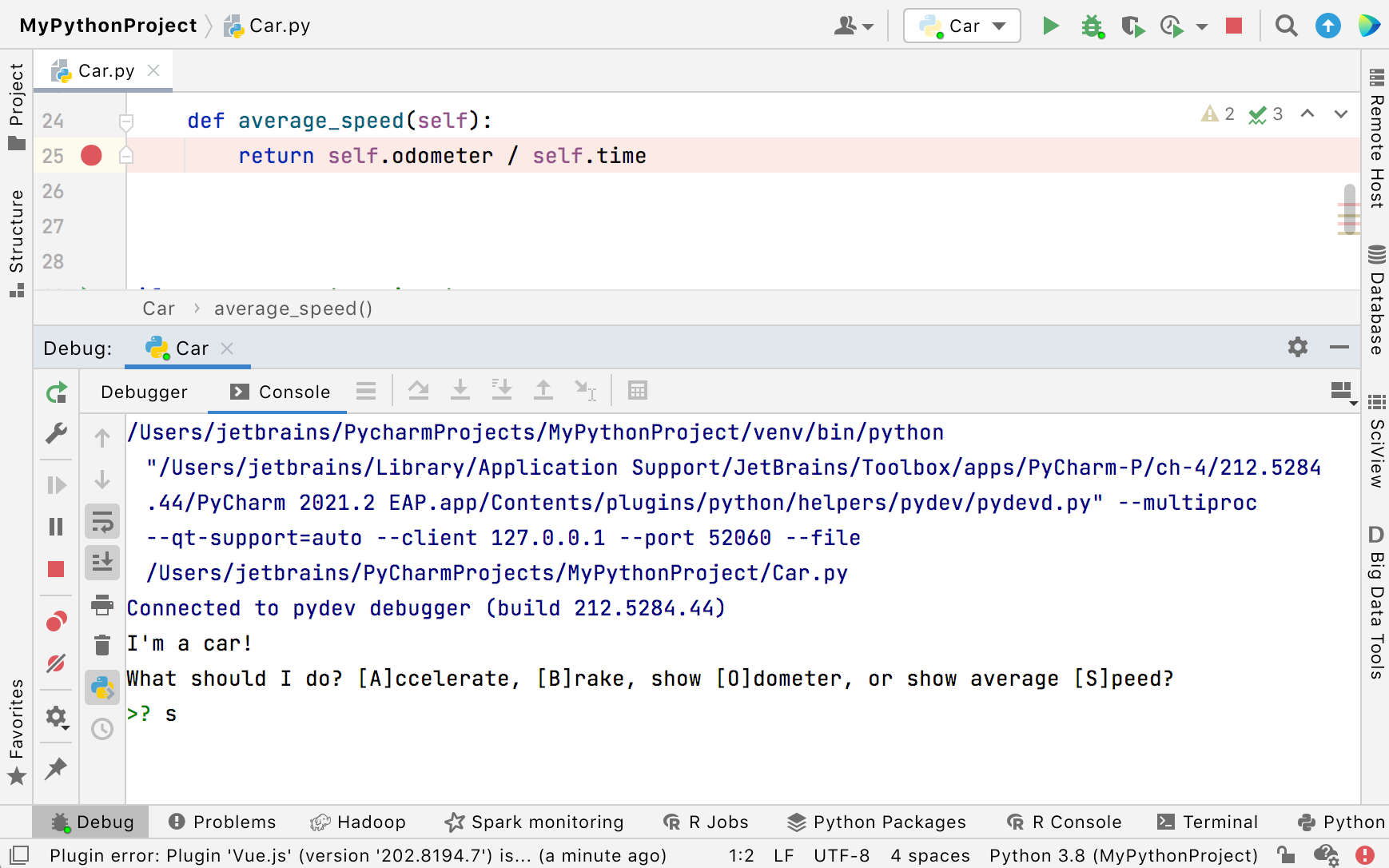Rerun the Car debug configuration
This screenshot has height=868, width=1389.
click(56, 392)
